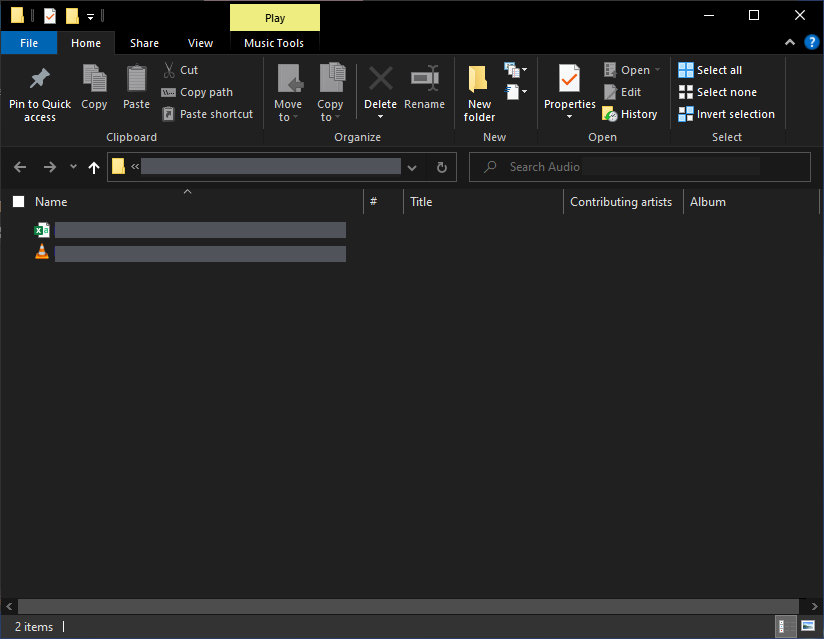
Task: Switch to the Share ribbon tab
Action: click(x=144, y=43)
